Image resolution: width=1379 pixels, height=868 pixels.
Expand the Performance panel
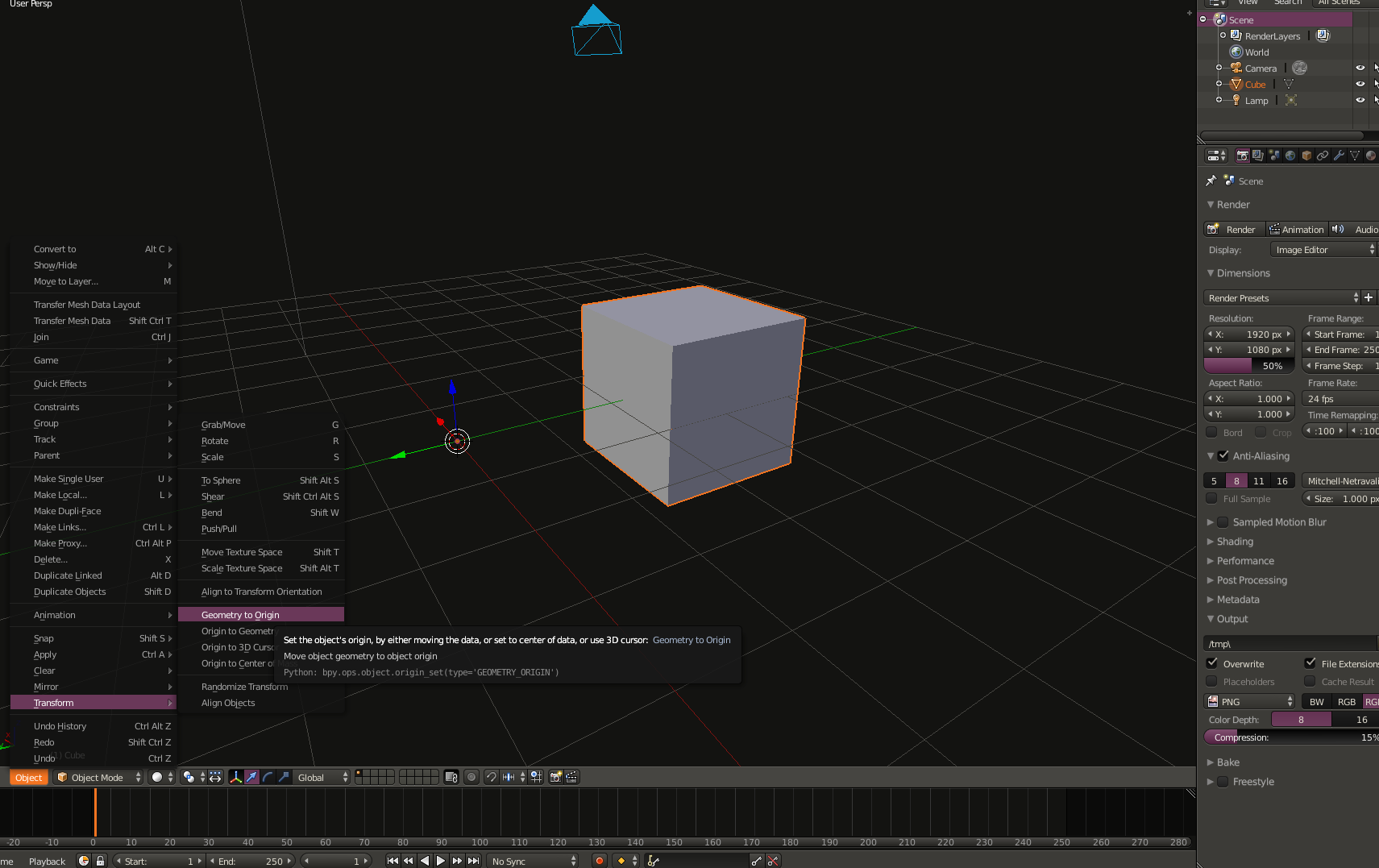[x=1245, y=561]
